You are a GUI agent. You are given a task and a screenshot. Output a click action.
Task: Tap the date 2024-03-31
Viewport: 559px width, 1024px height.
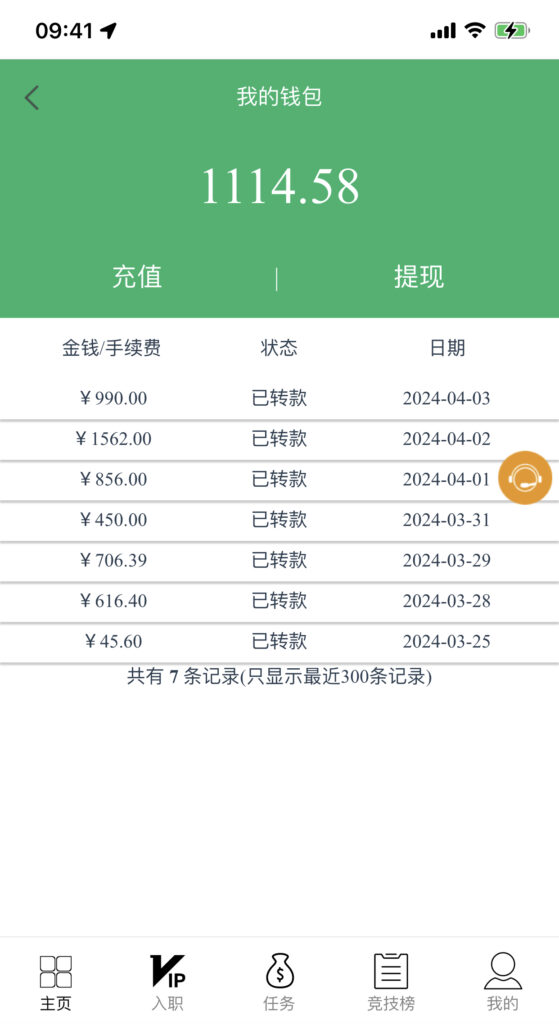click(447, 520)
